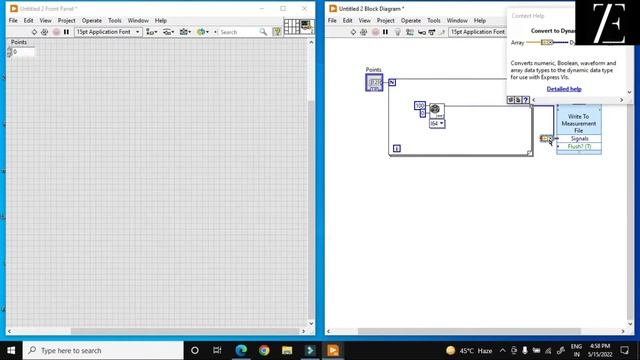Open Microsoft Edge from taskbar
Viewport: 640px width, 360px height.
pos(241,350)
